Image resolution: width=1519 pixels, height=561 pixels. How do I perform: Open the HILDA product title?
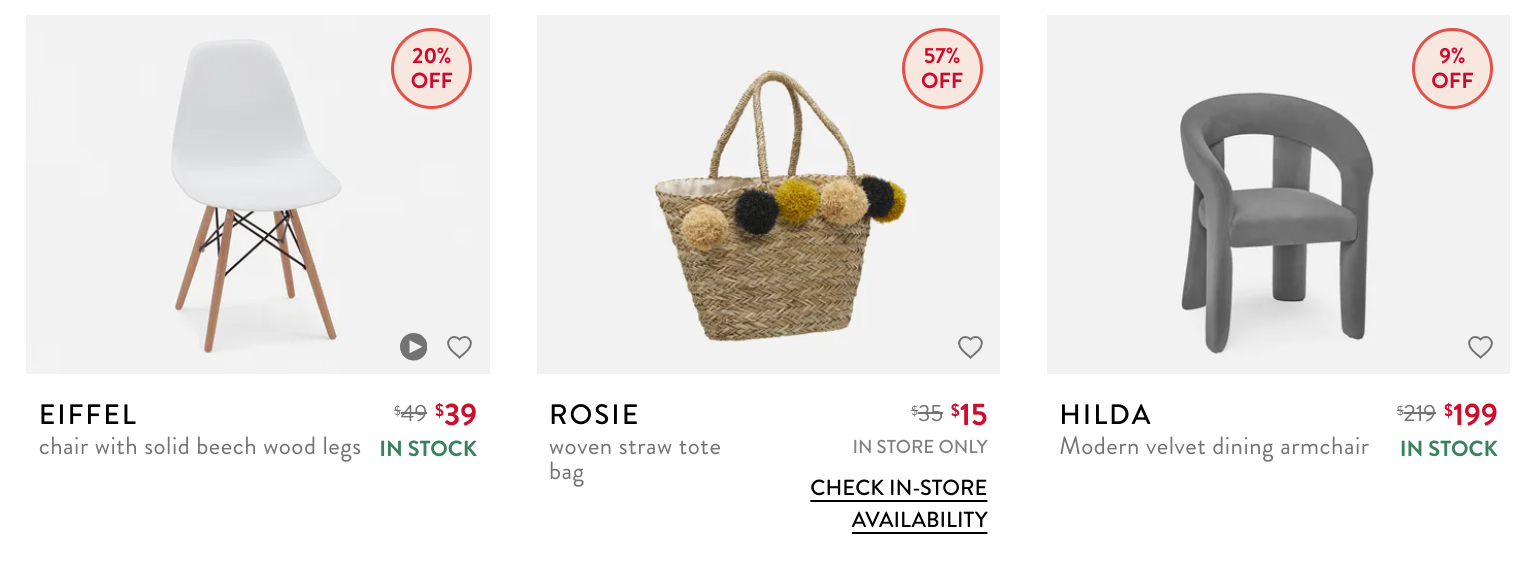coord(1106,414)
